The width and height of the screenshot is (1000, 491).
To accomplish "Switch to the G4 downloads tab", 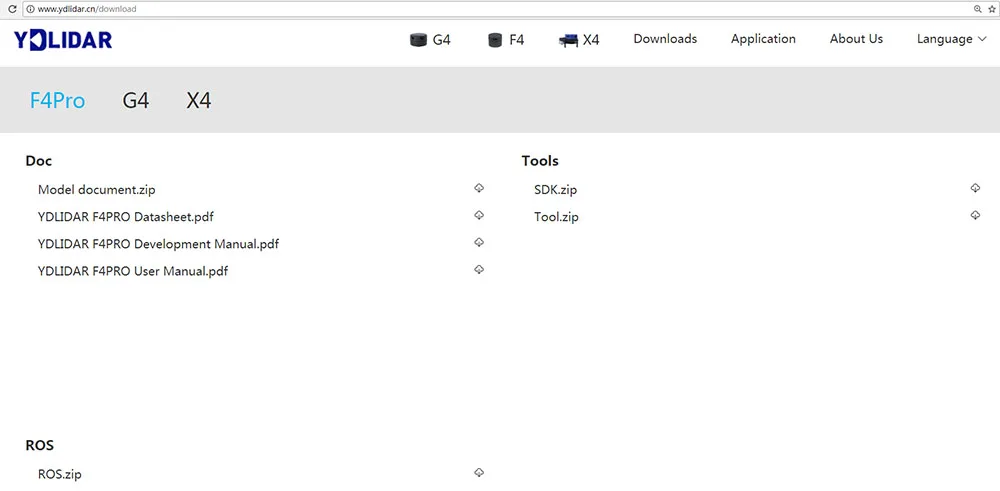I will coord(136,101).
